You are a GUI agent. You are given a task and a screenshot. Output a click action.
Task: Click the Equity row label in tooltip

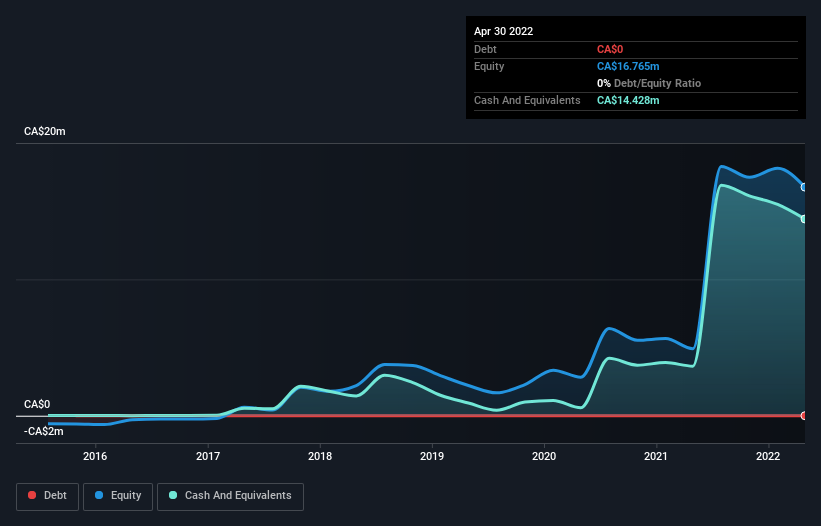tap(489, 66)
